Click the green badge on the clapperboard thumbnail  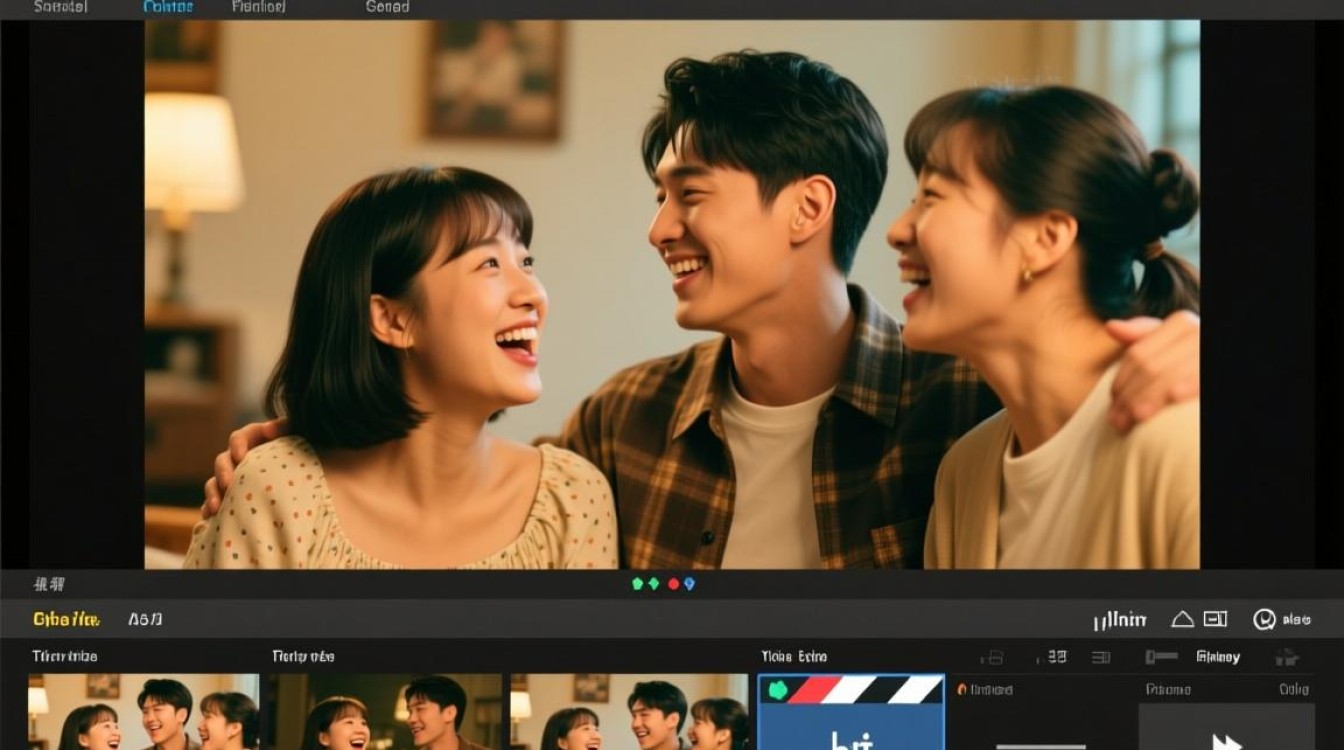click(x=777, y=690)
